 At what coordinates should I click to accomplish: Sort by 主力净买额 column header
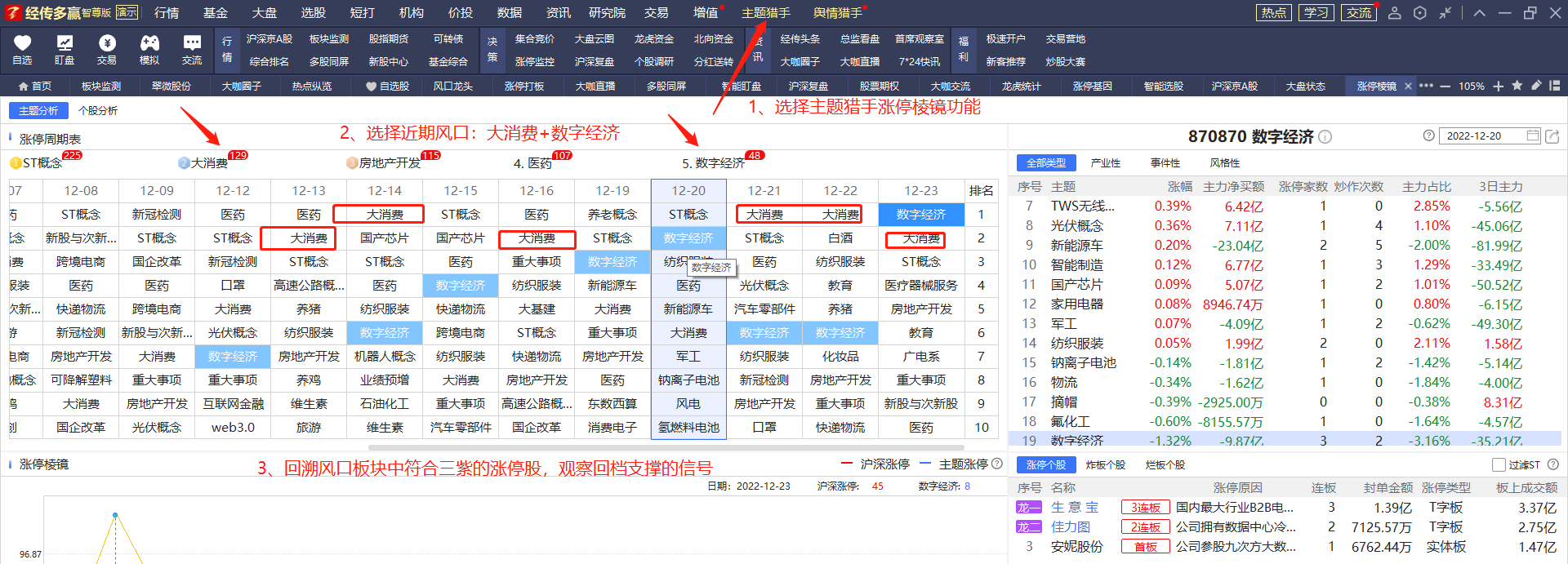(1233, 187)
